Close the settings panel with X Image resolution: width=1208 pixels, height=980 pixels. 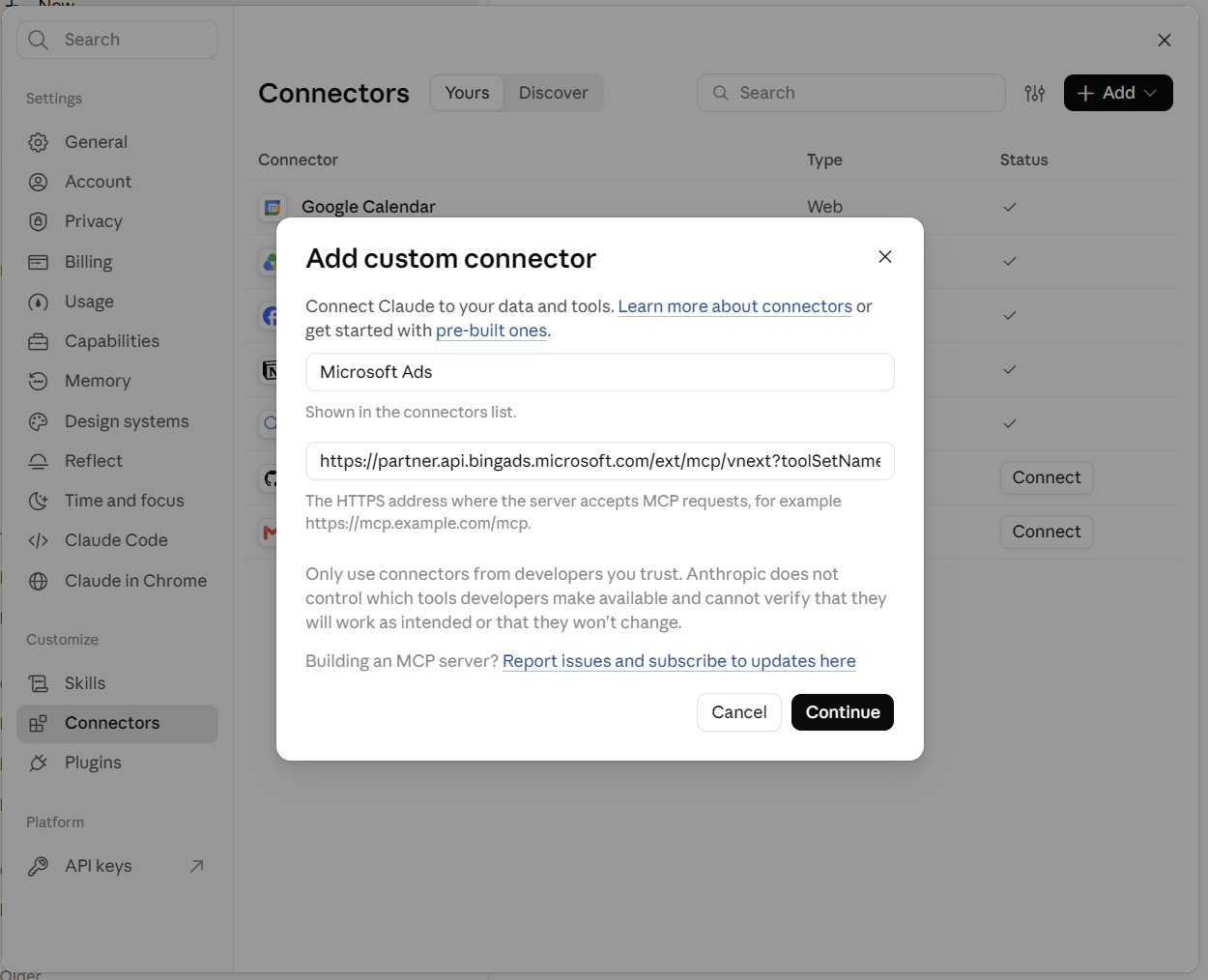1165,40
